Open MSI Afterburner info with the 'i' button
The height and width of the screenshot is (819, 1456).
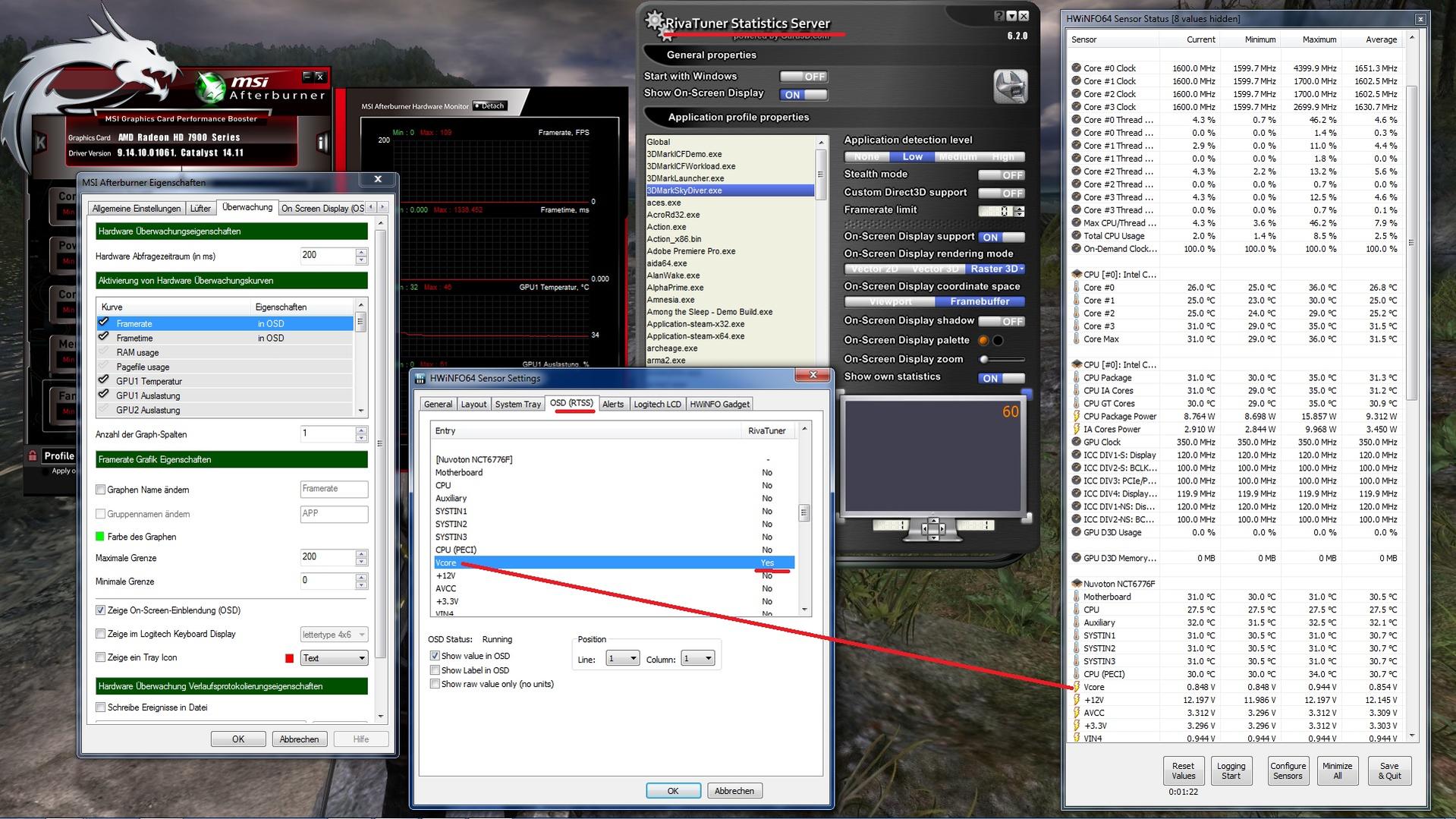(x=322, y=143)
